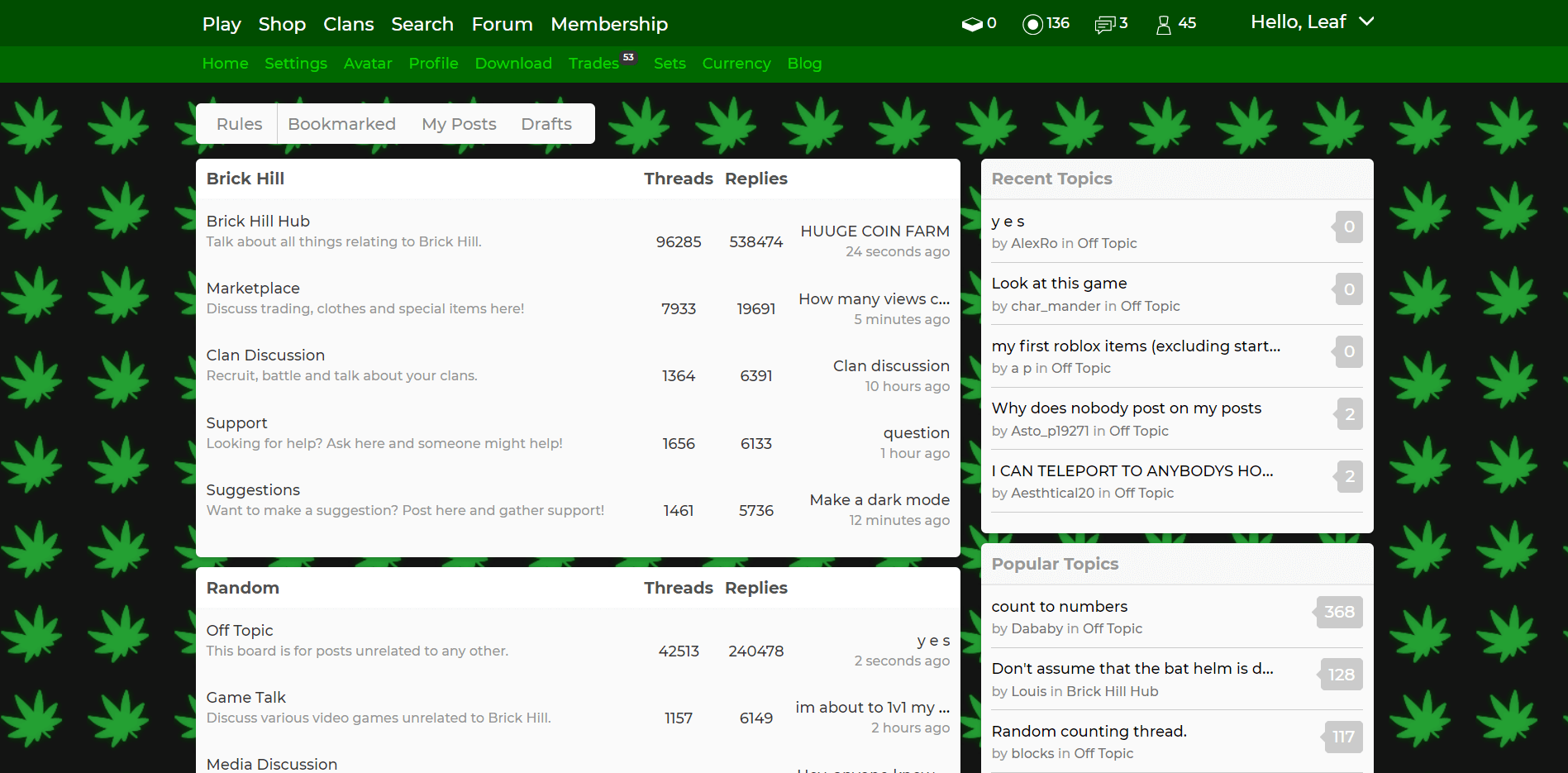Image resolution: width=1568 pixels, height=773 pixels.
Task: Open popular topic 'count to numbers'
Action: 1059,607
